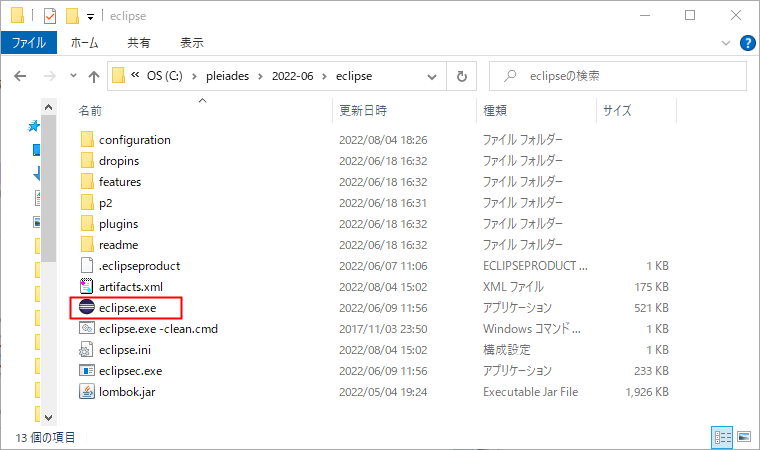Open the 共有 ribbon tab
Image resolution: width=760 pixels, height=450 pixels.
click(139, 43)
